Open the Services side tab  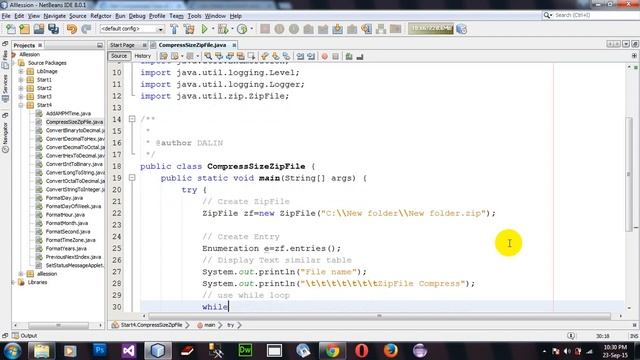[x=5, y=88]
